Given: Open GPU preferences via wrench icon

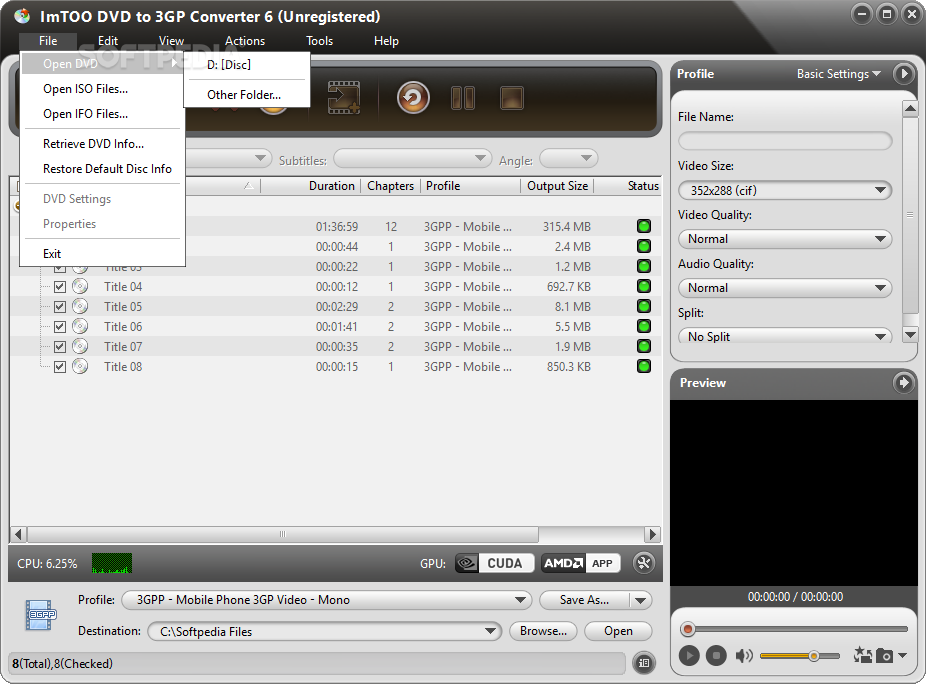Looking at the screenshot, I should pyautogui.click(x=644, y=563).
